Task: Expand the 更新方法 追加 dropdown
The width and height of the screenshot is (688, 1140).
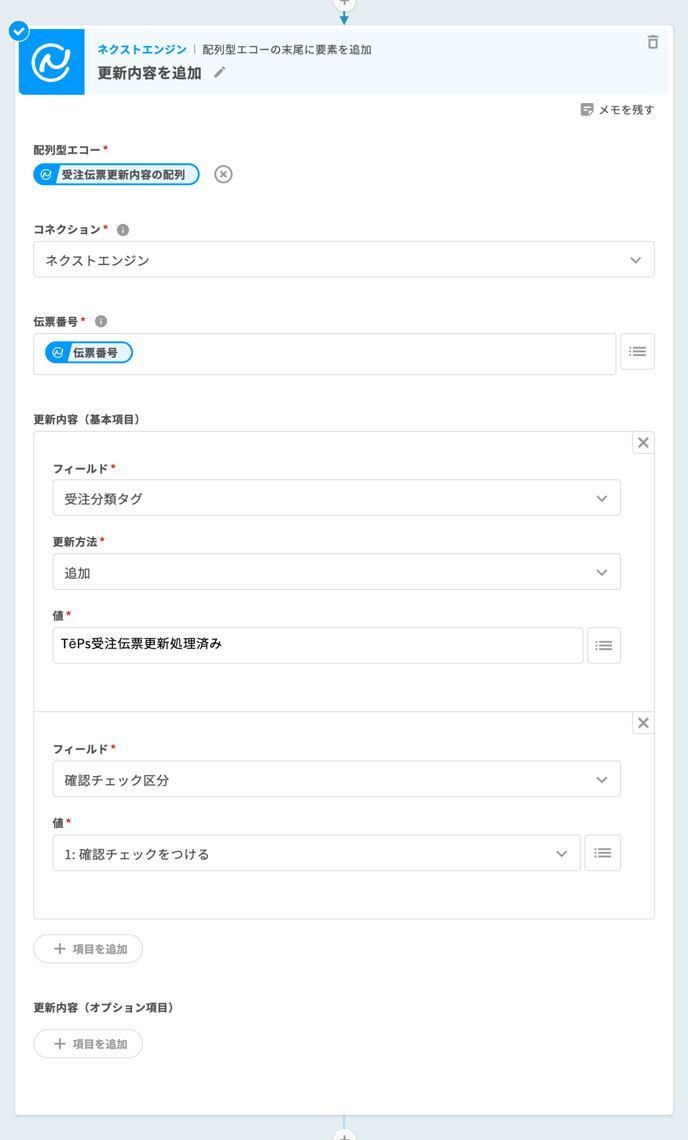Action: (x=336, y=572)
